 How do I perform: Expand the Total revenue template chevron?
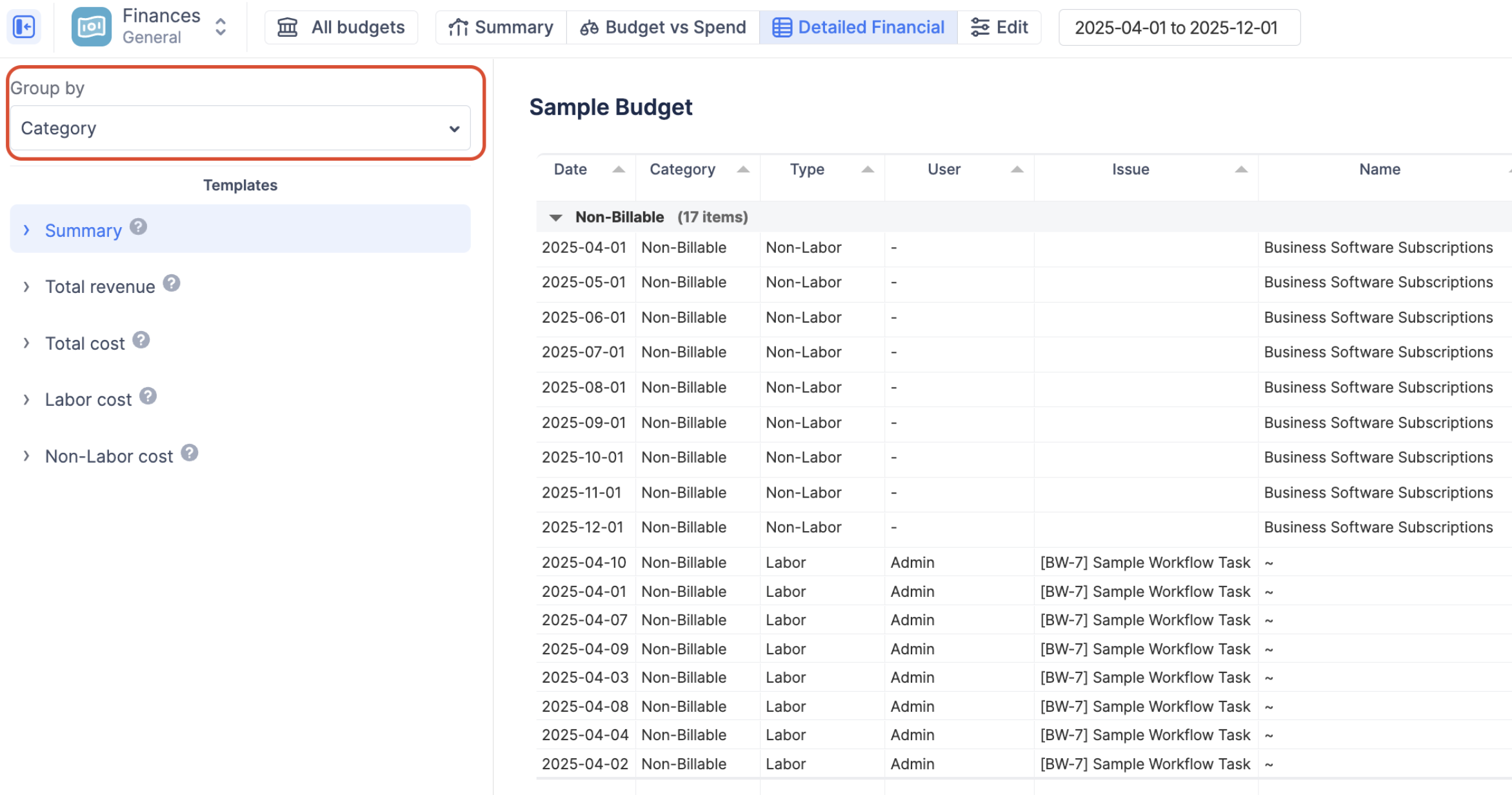pos(26,287)
